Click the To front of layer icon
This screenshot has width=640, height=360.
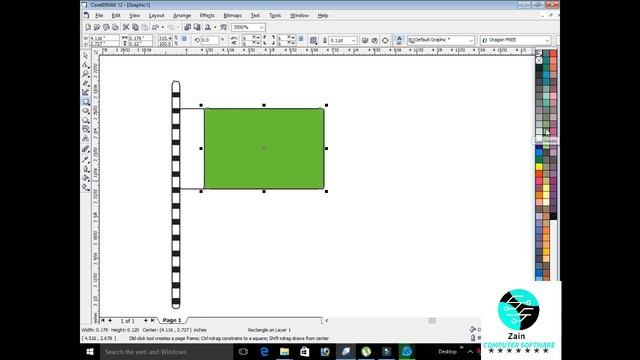[x=365, y=40]
